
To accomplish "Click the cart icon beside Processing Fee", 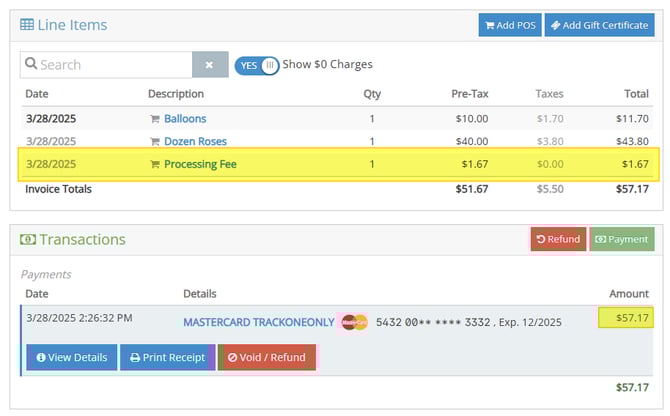I will coord(155,164).
